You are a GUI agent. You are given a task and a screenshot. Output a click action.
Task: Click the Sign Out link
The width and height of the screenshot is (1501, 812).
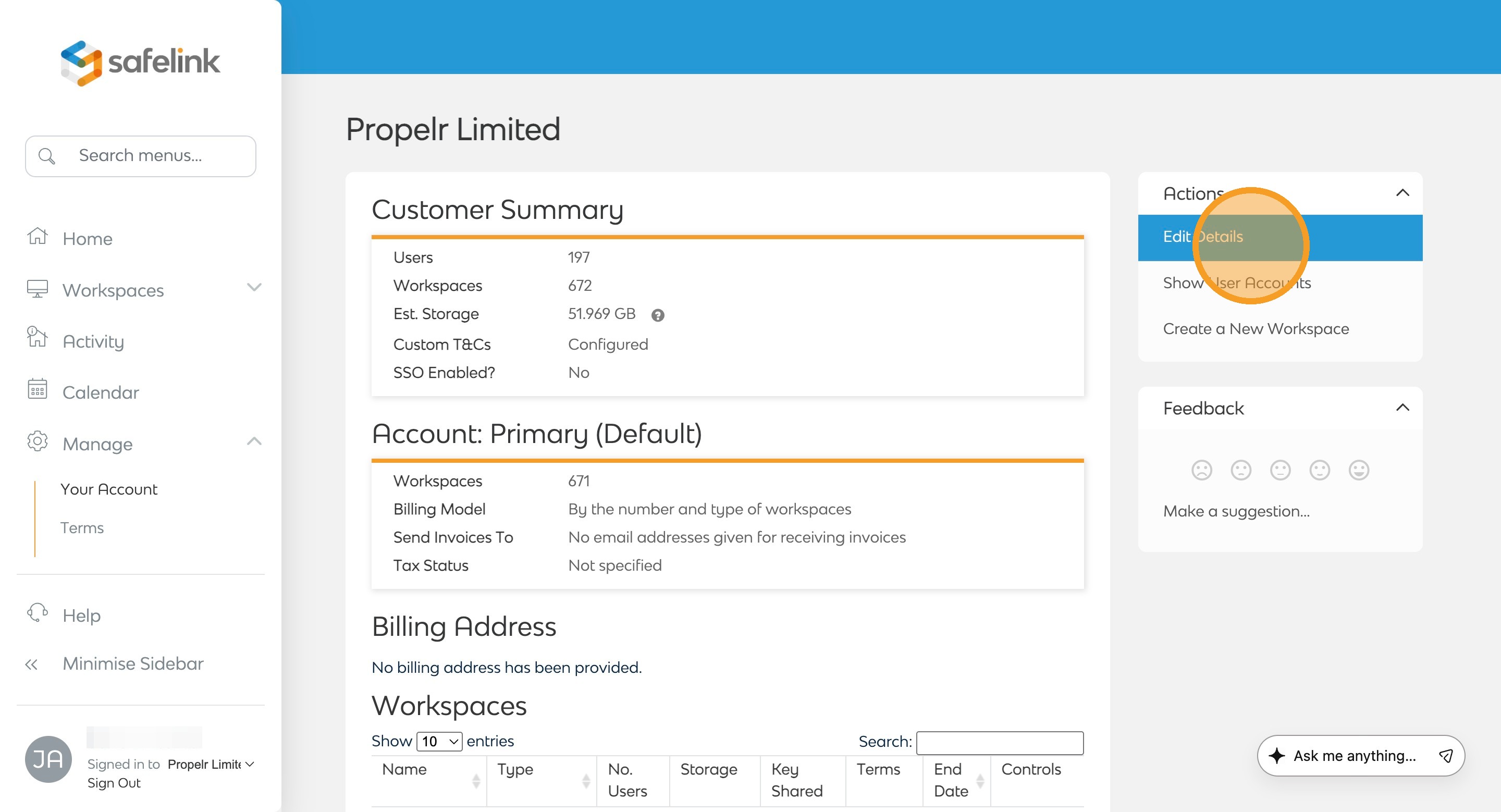(x=114, y=783)
